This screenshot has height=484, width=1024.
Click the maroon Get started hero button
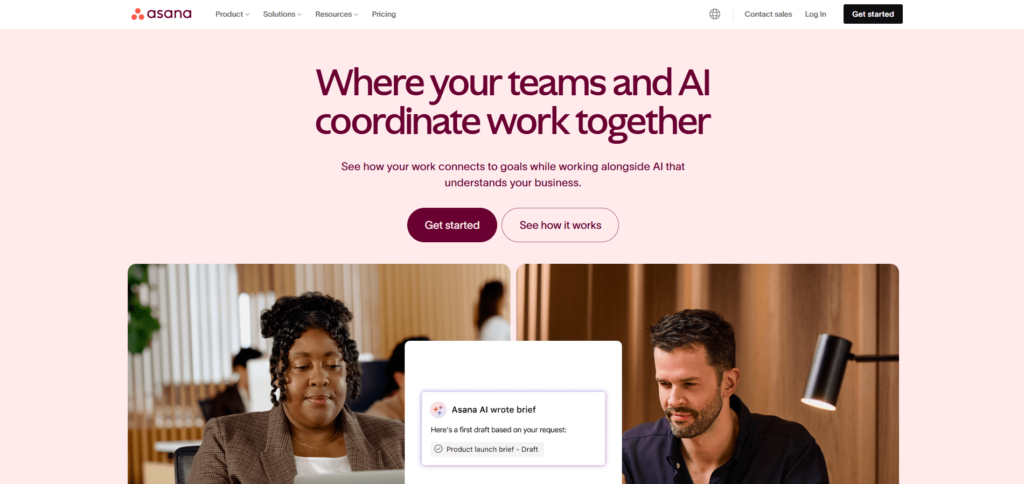point(452,225)
